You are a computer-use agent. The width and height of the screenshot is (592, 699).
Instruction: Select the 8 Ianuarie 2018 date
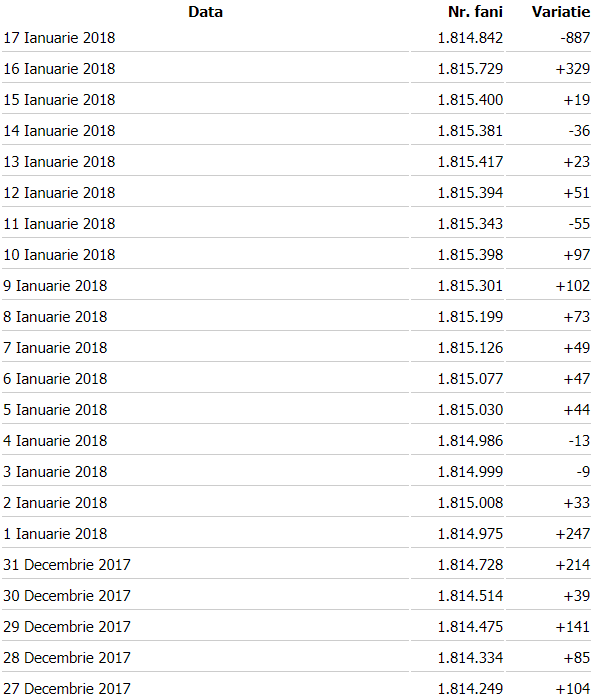tap(55, 317)
